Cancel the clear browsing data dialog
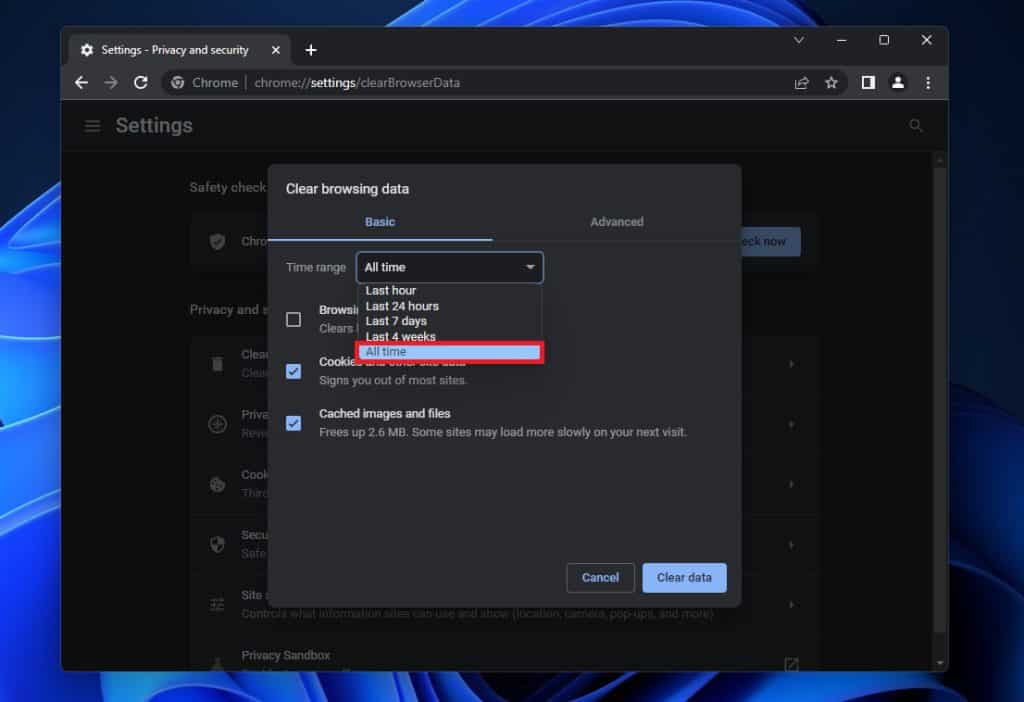 pyautogui.click(x=600, y=577)
